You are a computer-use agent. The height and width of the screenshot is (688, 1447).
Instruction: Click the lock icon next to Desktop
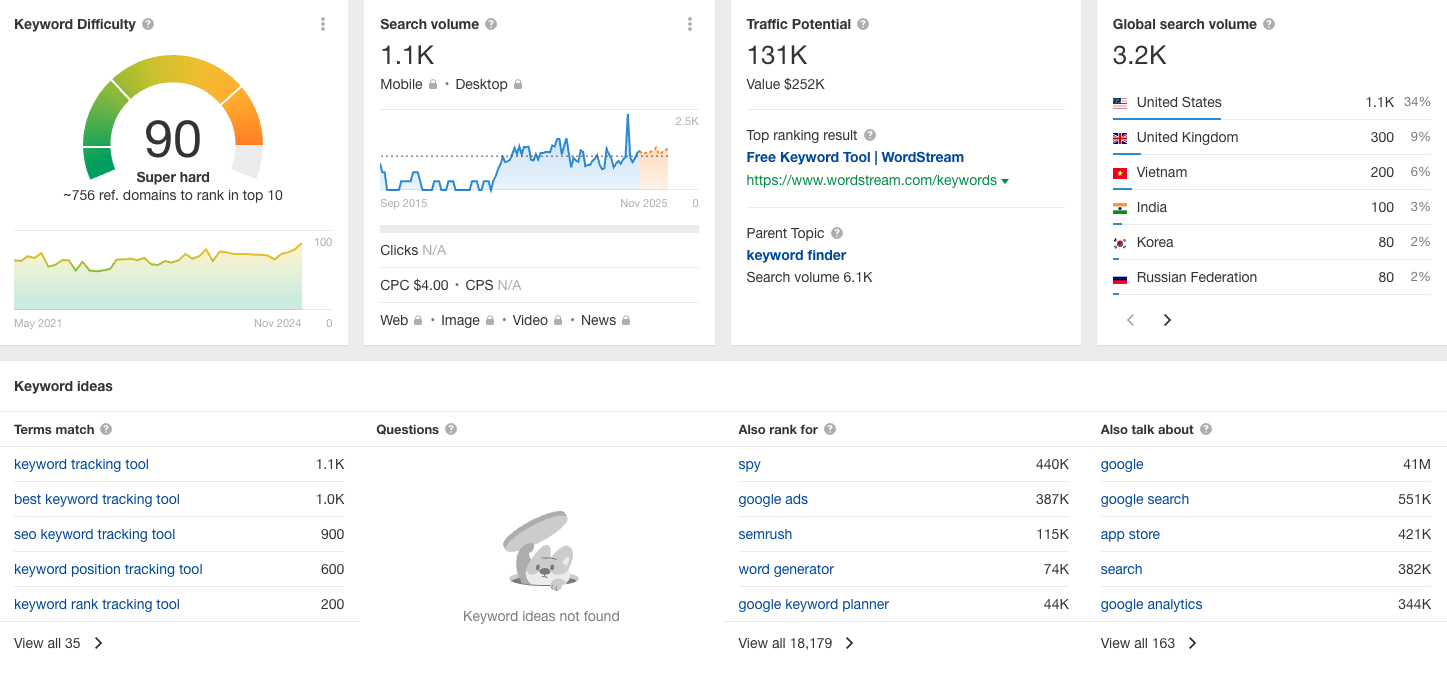coord(517,84)
